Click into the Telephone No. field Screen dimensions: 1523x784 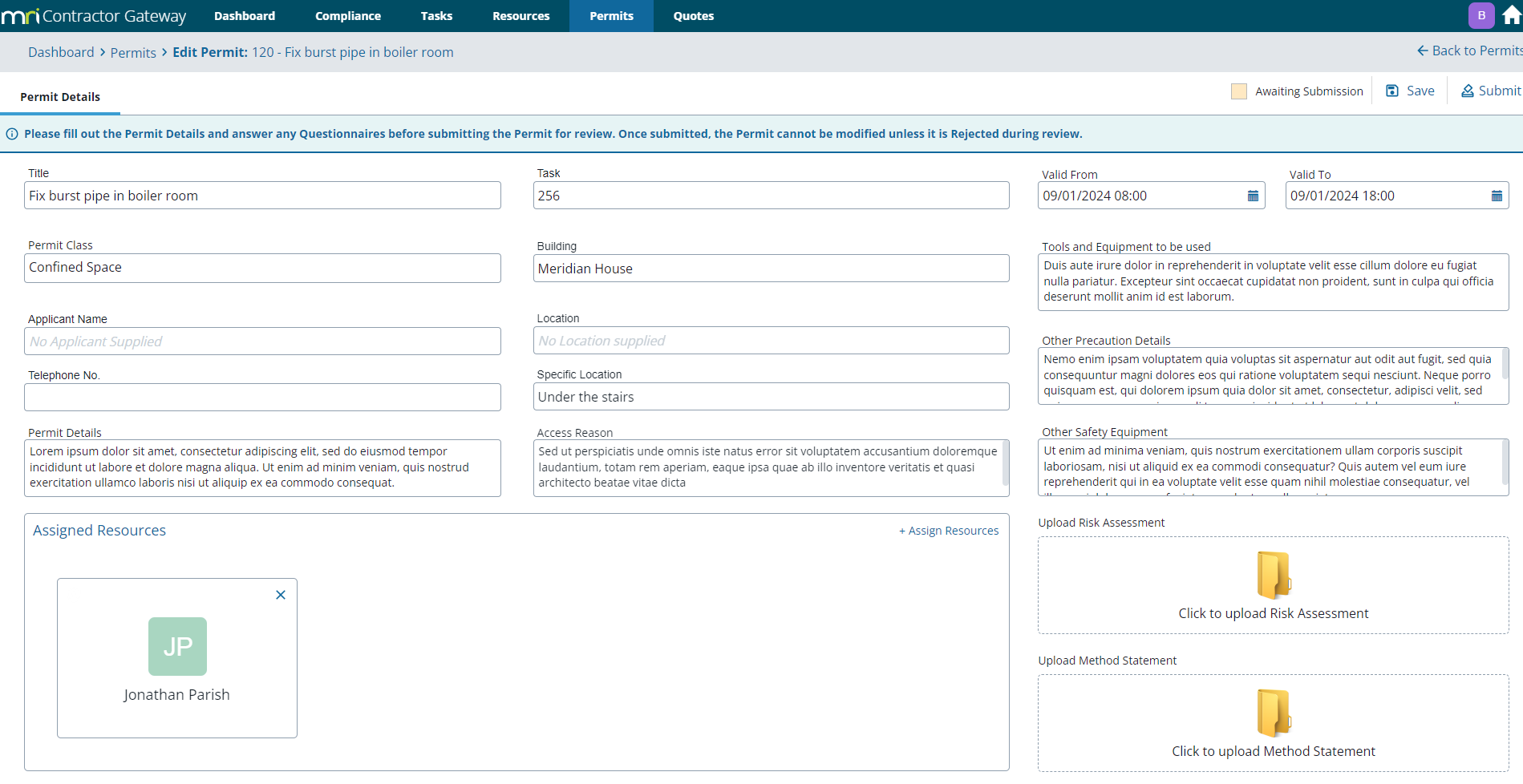click(262, 398)
